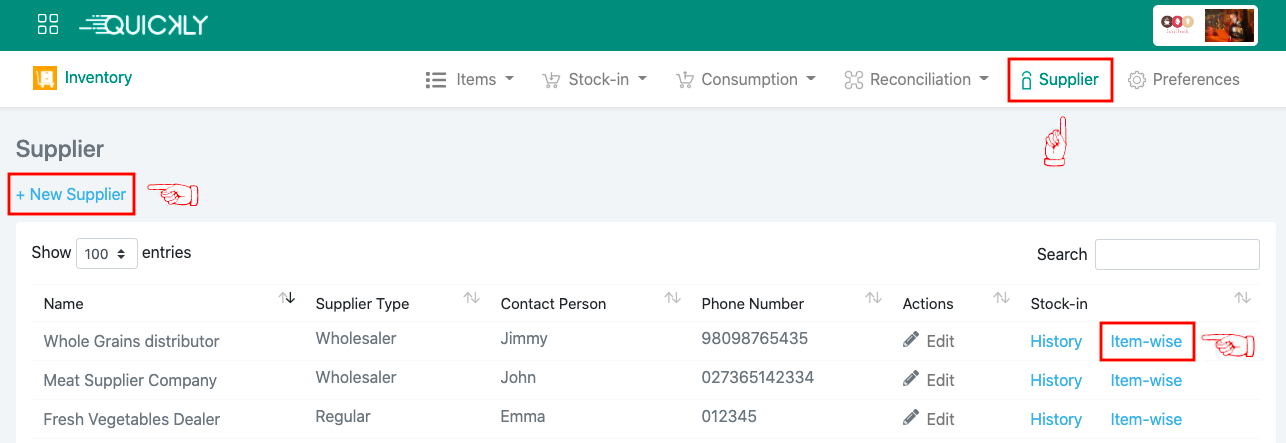Image resolution: width=1286 pixels, height=443 pixels.
Task: Sort the table by Name column arrows
Action: point(287,298)
